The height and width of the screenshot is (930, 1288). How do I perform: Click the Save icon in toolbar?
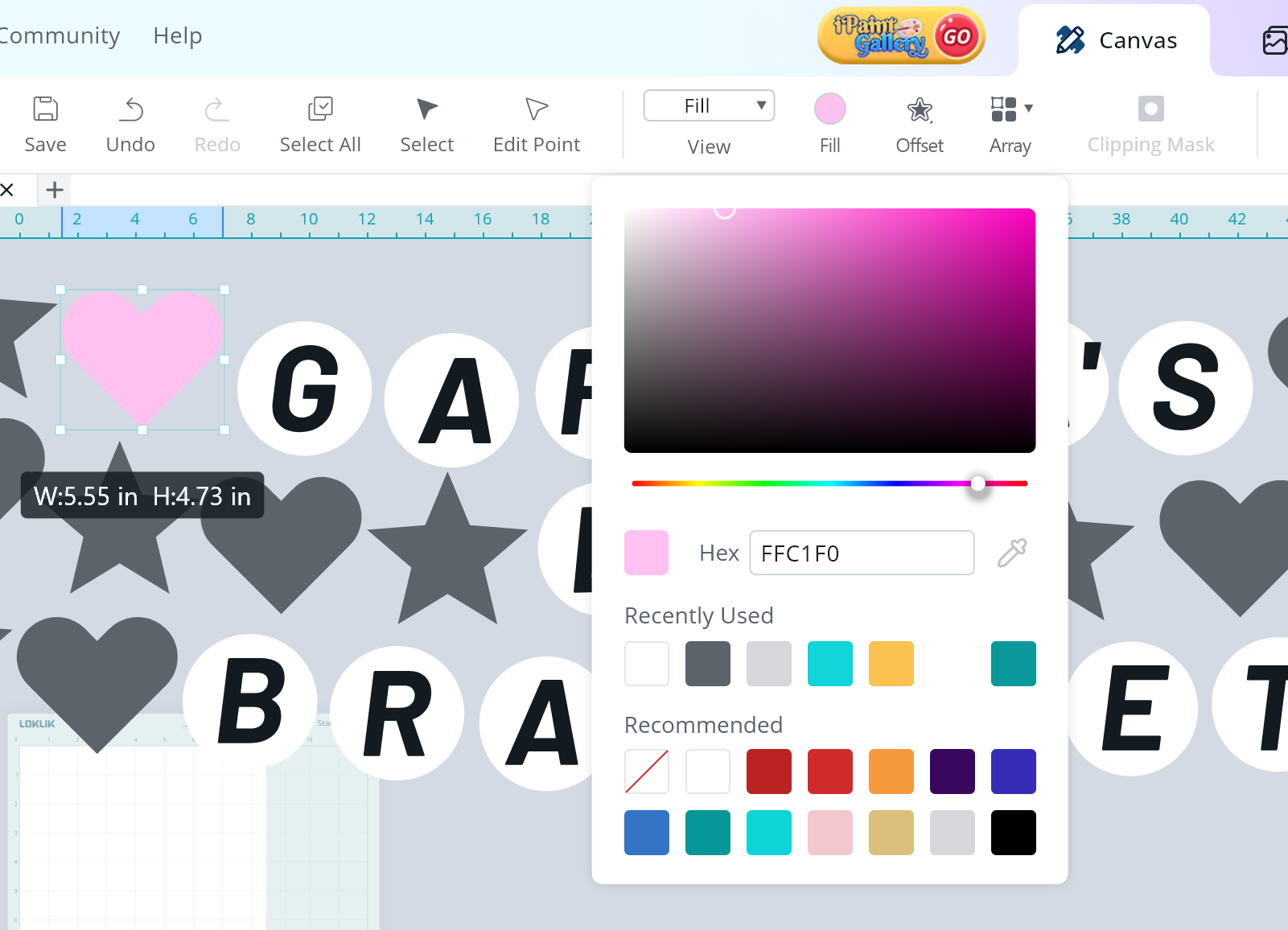tap(45, 109)
